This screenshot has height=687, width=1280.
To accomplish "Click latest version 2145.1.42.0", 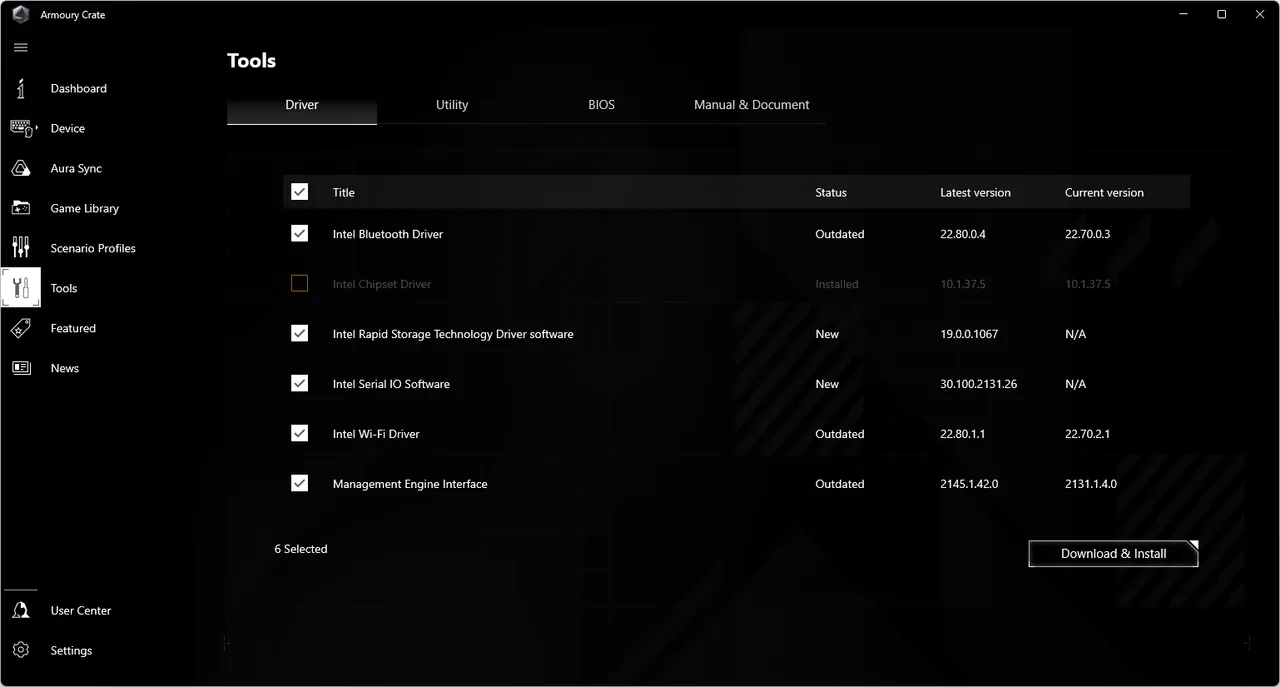I will click(x=969, y=484).
